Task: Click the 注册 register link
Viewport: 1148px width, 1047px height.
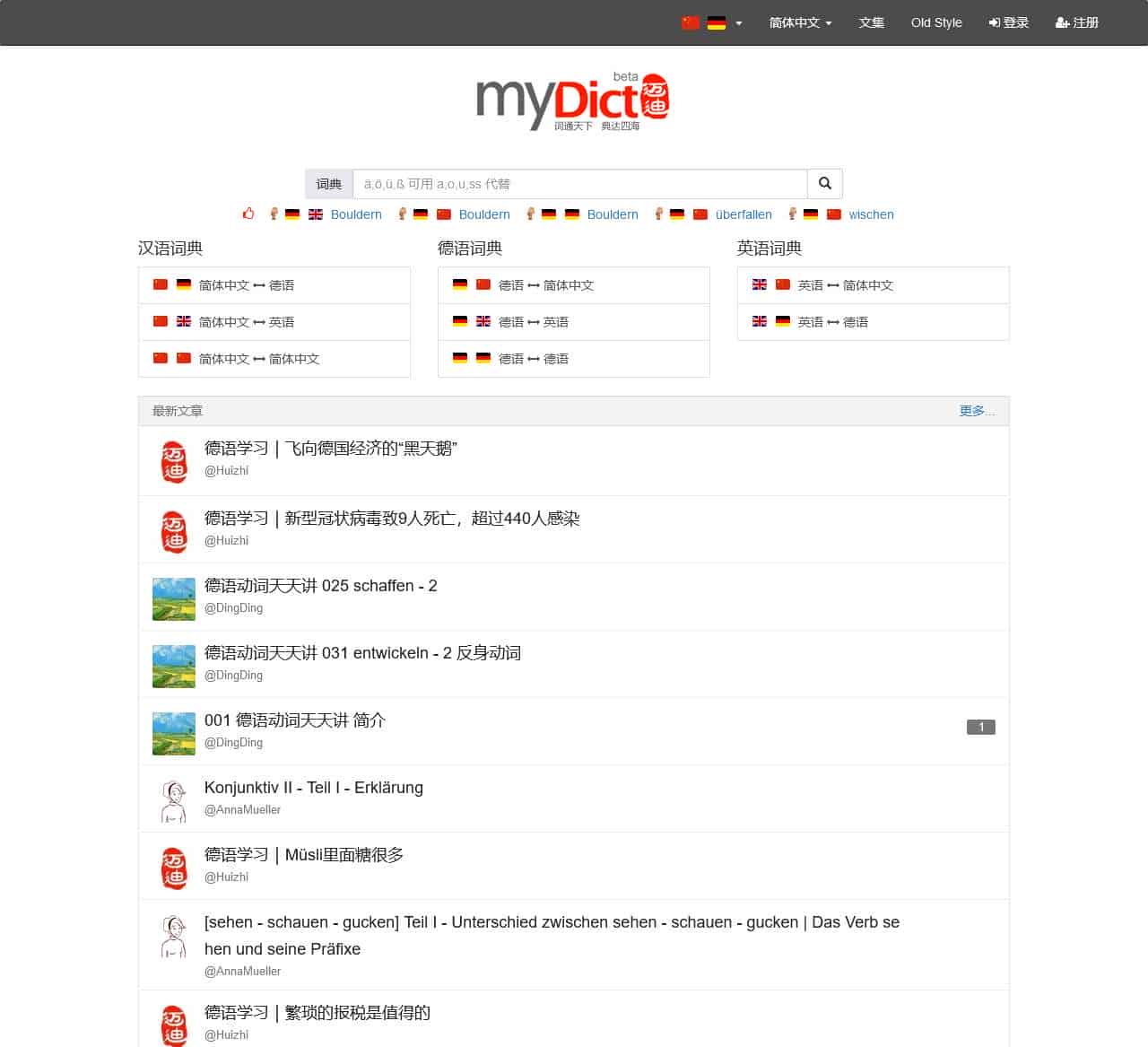Action: [x=1077, y=22]
